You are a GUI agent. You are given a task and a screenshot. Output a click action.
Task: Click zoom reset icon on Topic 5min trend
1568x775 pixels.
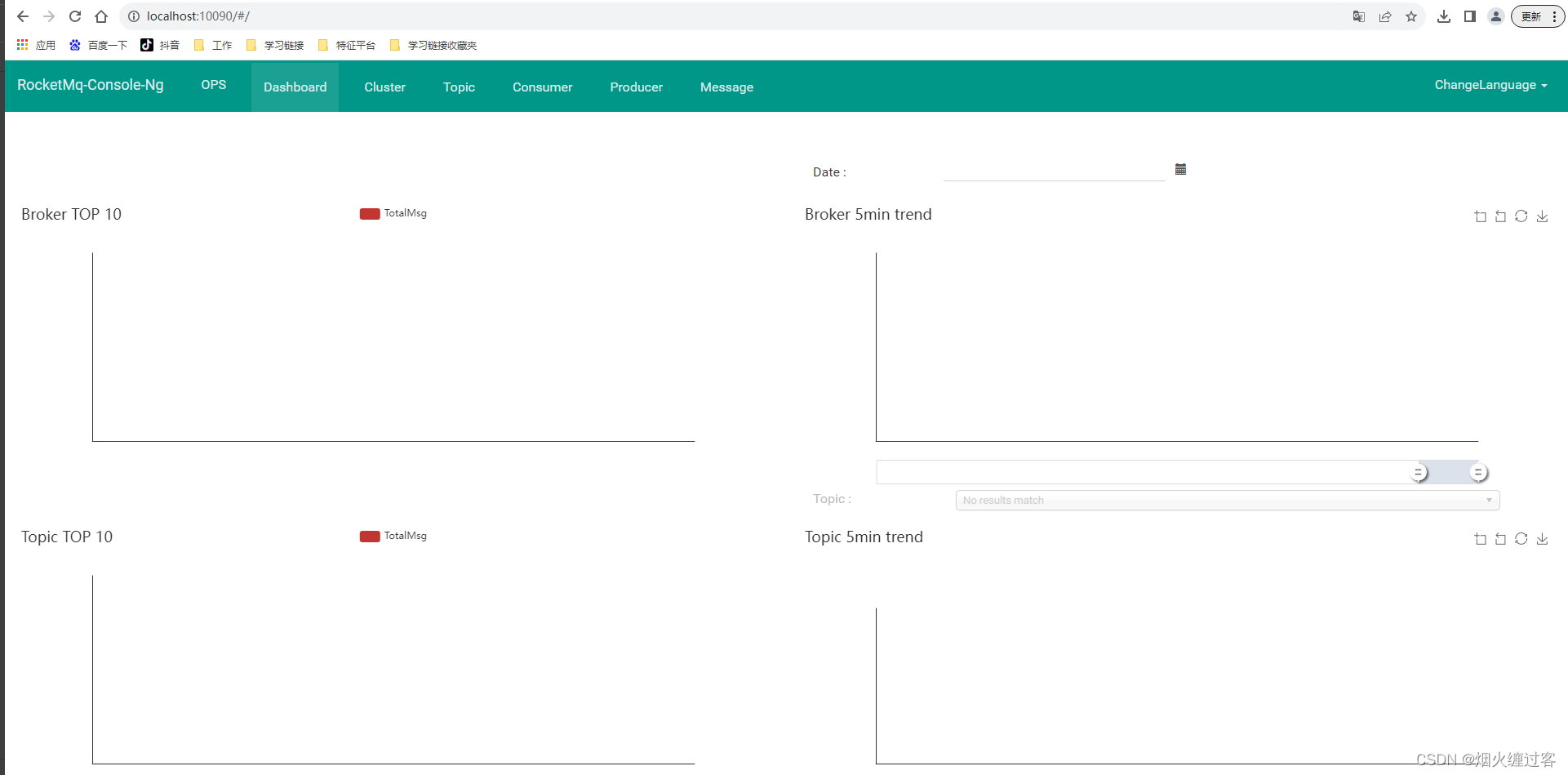(x=1500, y=539)
